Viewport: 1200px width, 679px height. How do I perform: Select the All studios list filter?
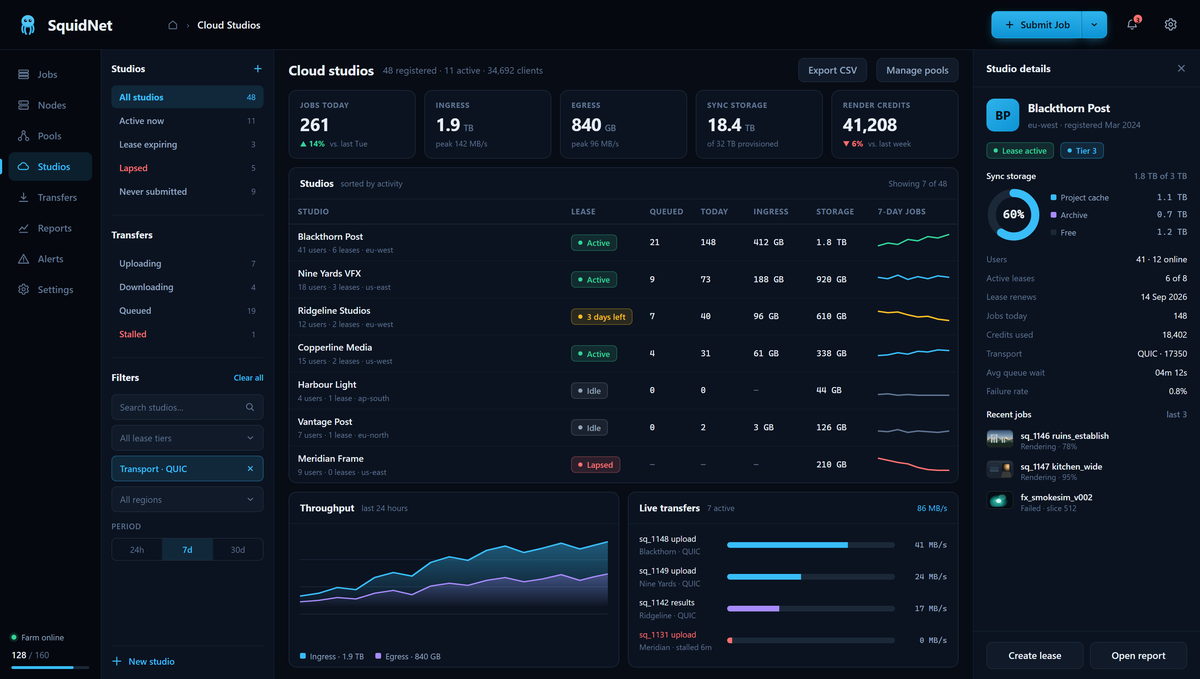click(x=187, y=97)
